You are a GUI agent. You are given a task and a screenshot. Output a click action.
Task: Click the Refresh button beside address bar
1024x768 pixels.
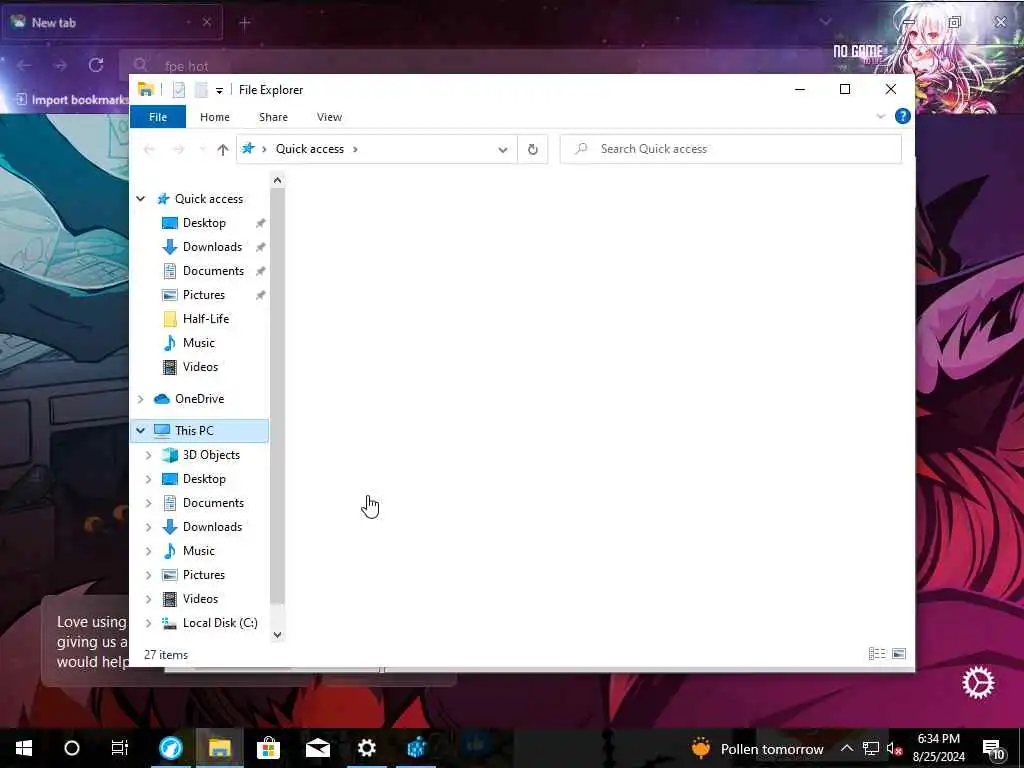pos(533,150)
